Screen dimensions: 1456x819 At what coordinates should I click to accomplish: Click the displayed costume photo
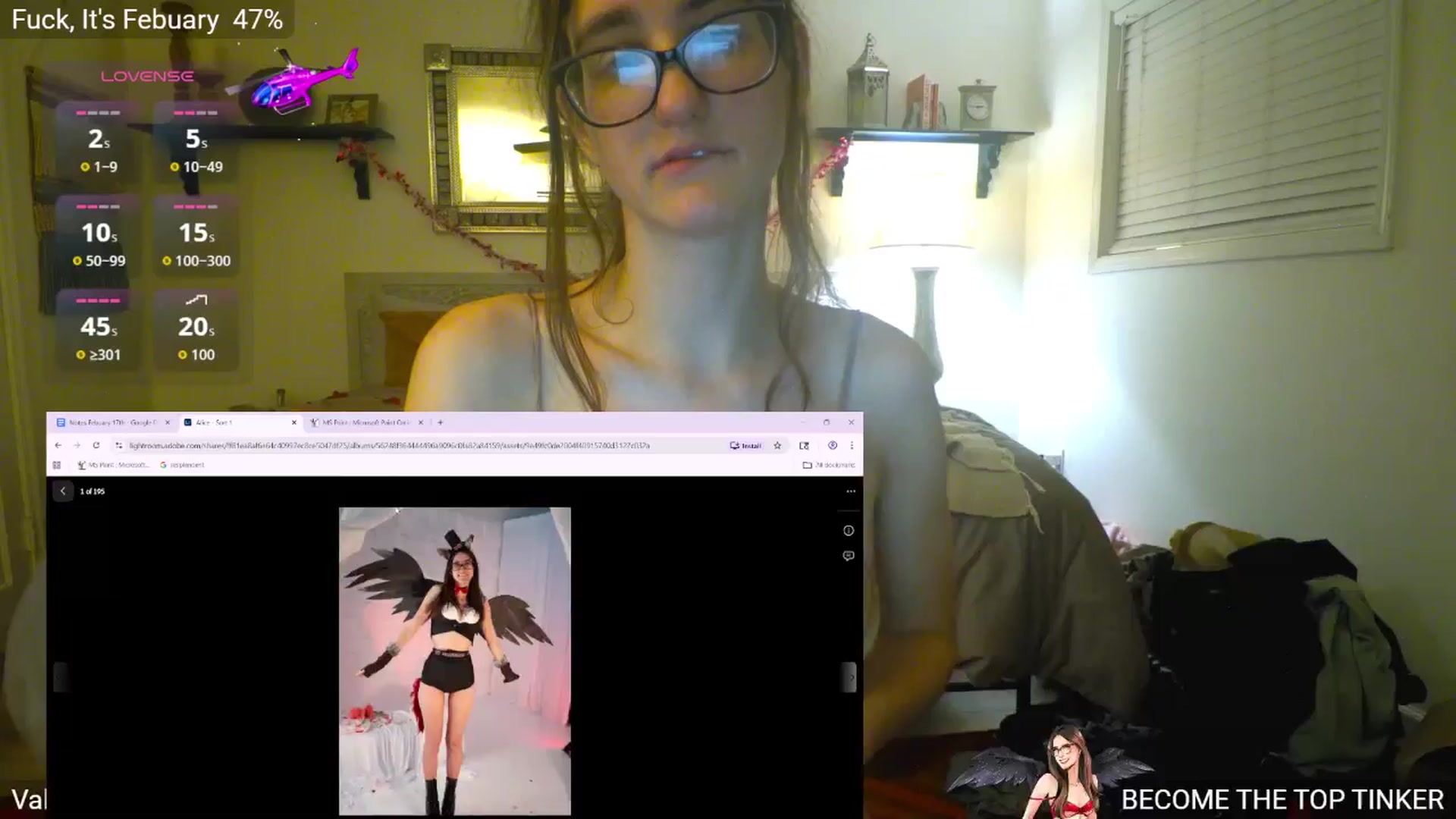[455, 661]
